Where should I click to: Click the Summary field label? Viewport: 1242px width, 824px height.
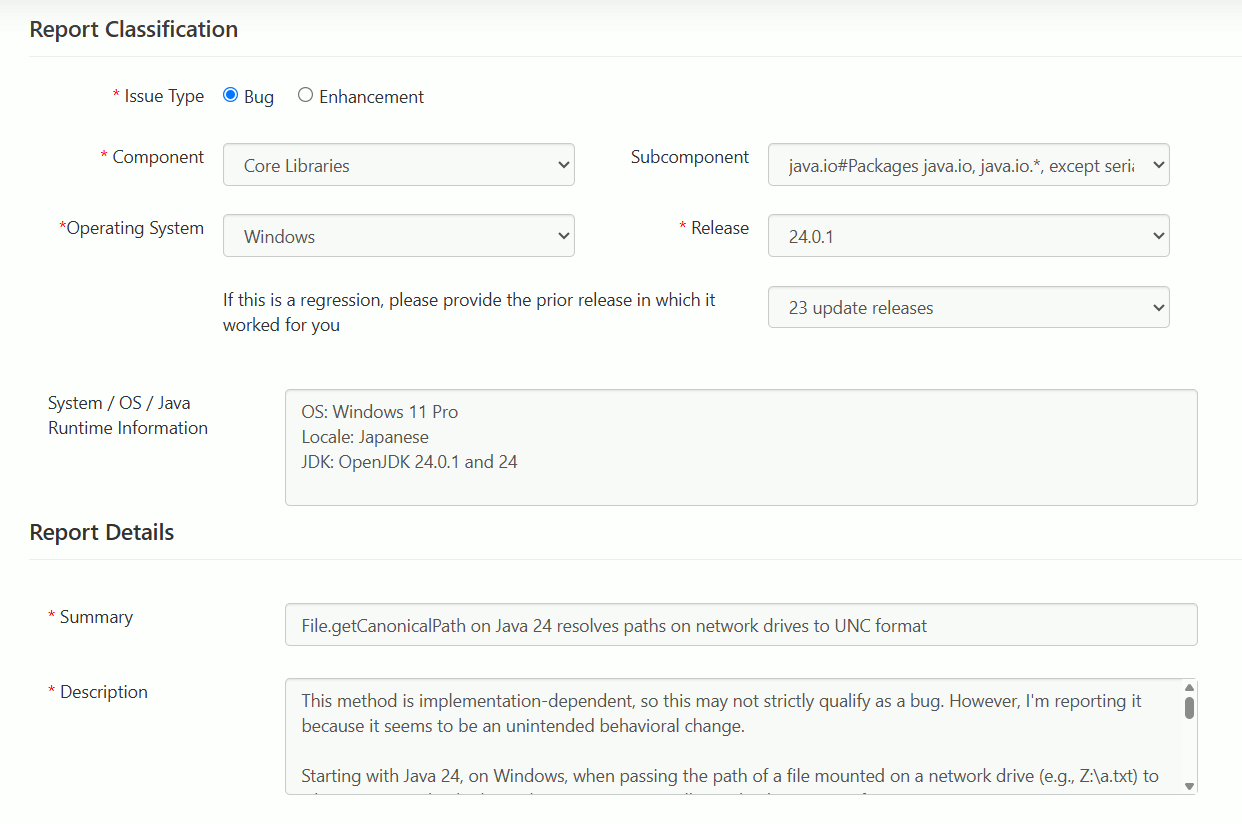(96, 618)
